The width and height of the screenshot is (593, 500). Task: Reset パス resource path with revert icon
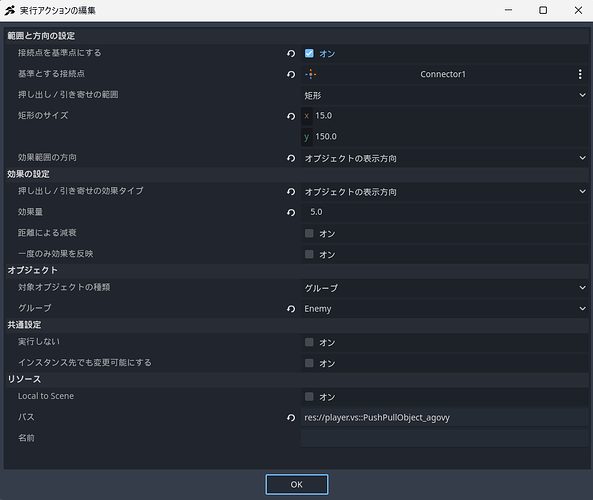point(291,418)
